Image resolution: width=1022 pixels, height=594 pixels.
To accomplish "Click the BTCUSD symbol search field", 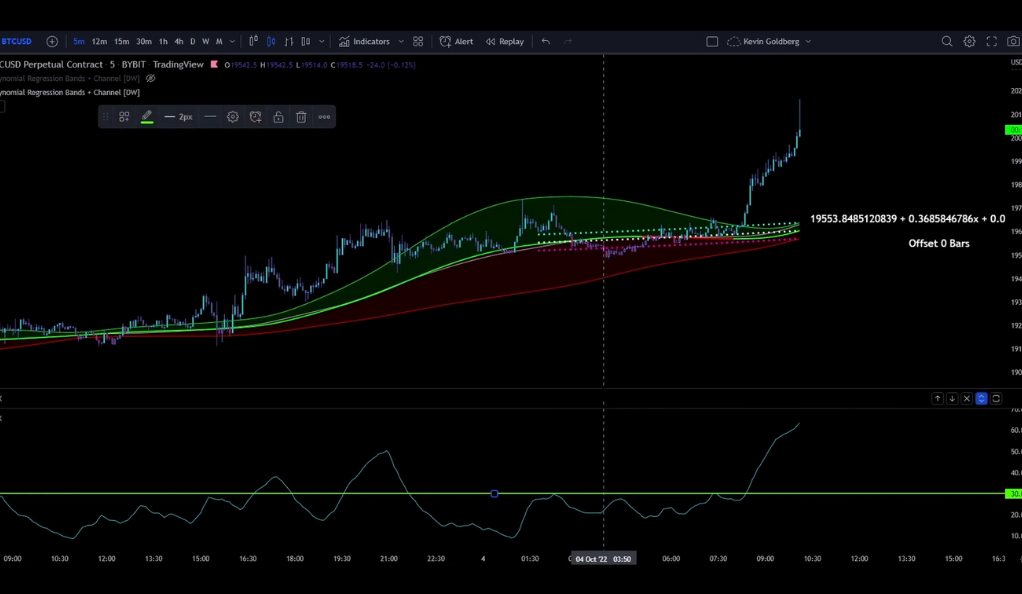I will click(x=17, y=41).
